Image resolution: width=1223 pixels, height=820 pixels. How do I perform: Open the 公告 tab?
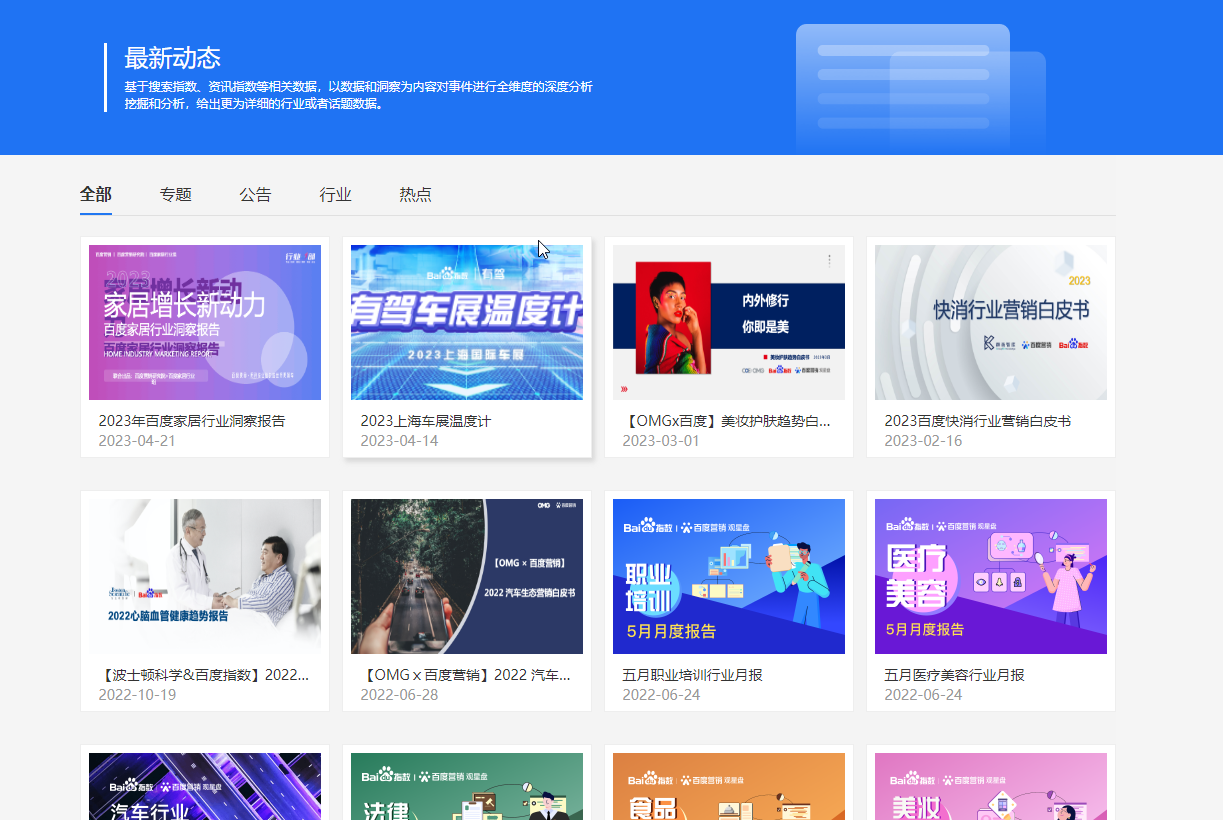(x=256, y=194)
